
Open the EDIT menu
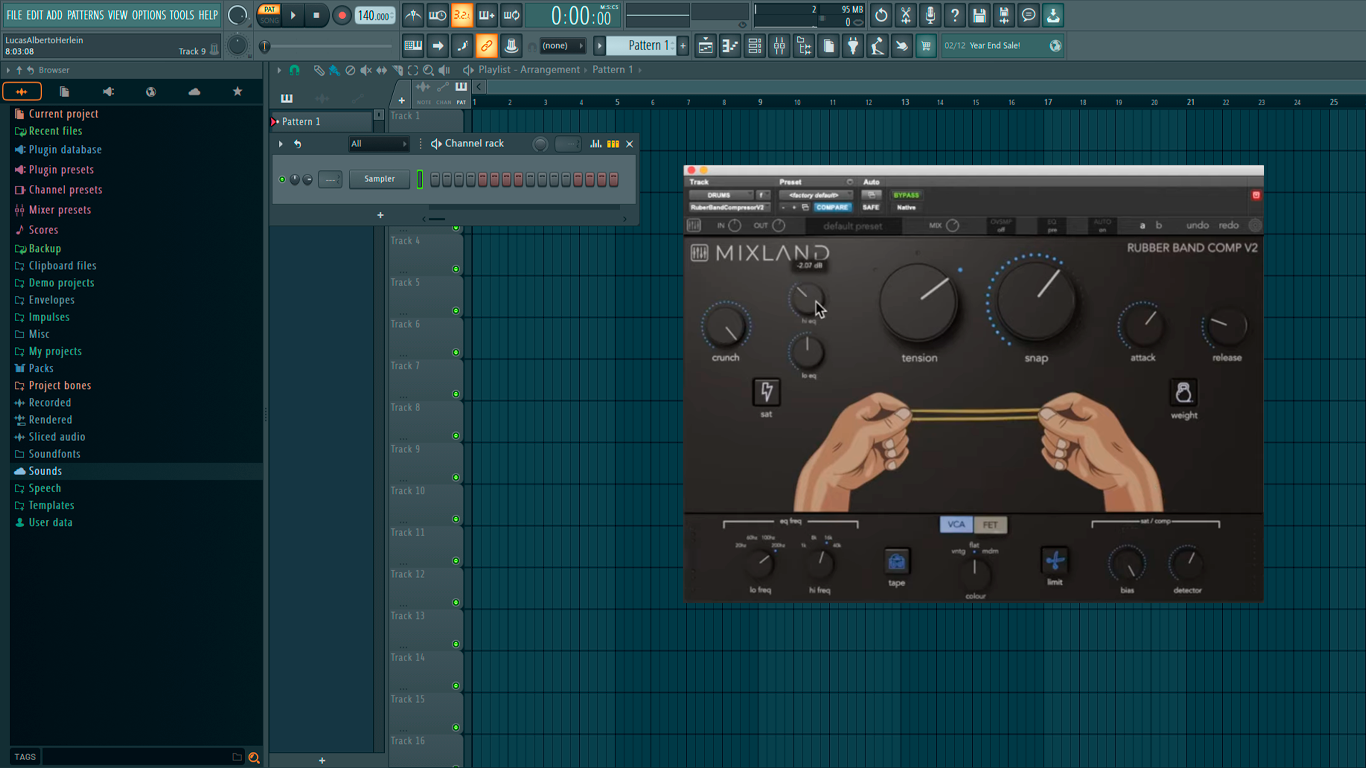point(34,15)
